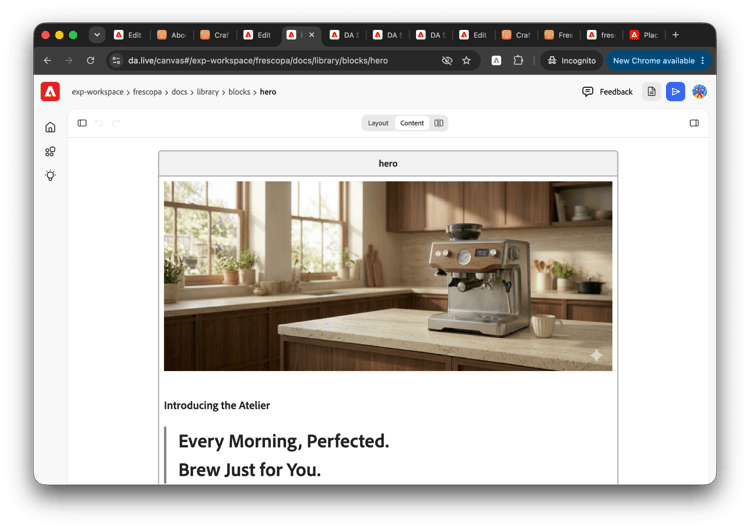Click the browser forward arrow
The image size is (750, 529).
69,60
